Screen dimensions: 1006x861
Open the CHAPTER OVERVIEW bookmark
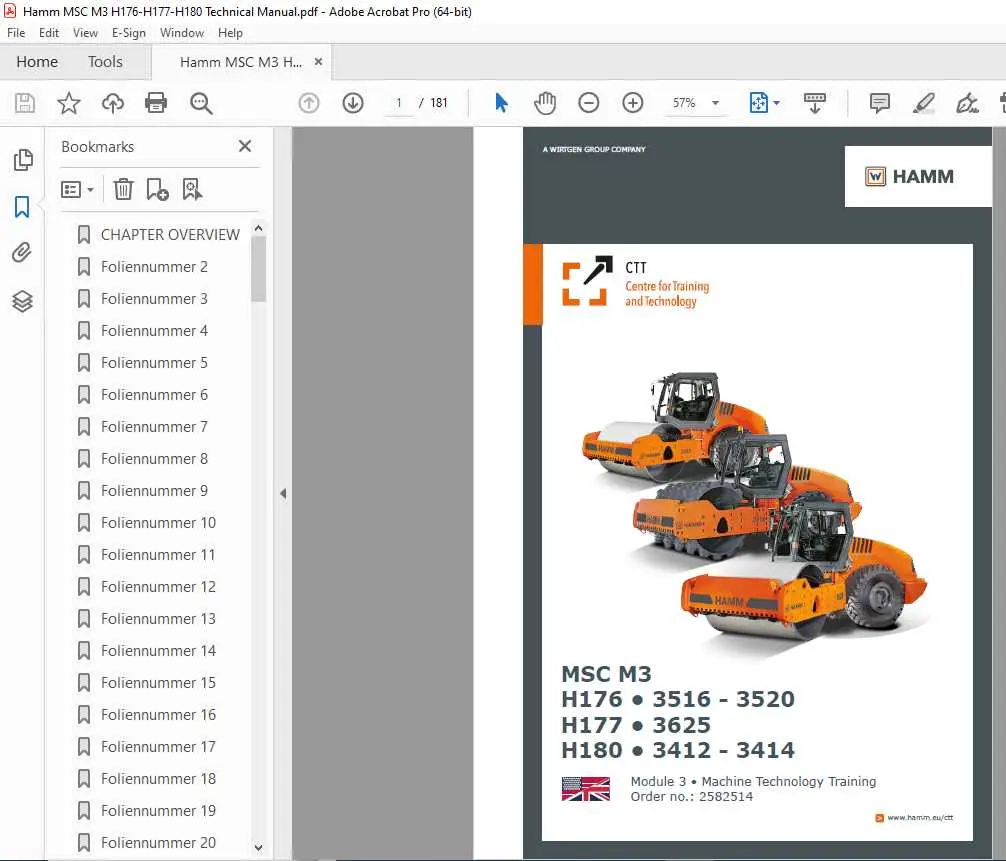170,235
